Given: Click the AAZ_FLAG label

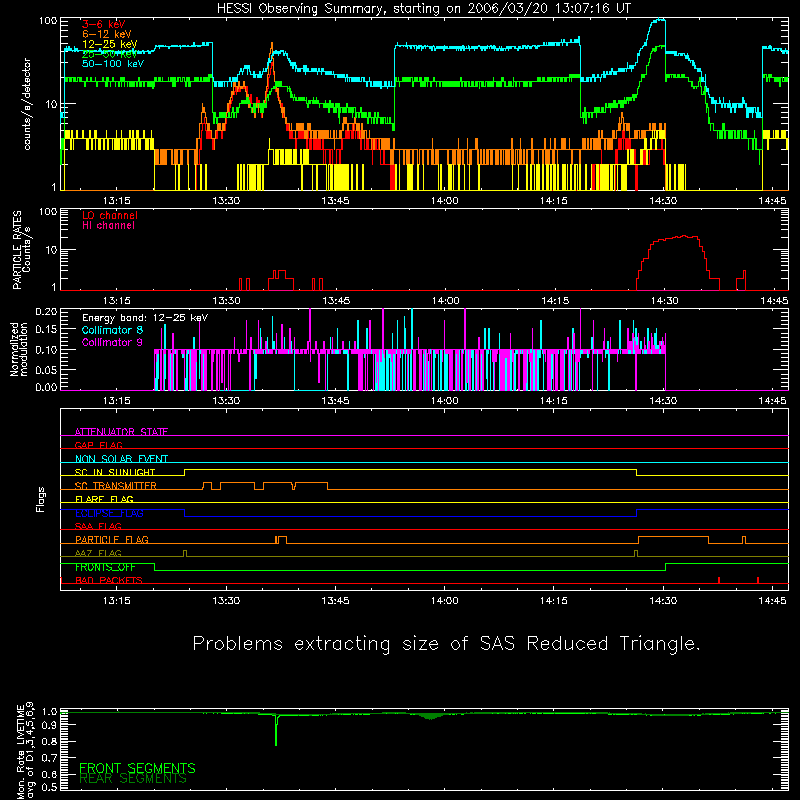Looking at the screenshot, I should 98,553.
